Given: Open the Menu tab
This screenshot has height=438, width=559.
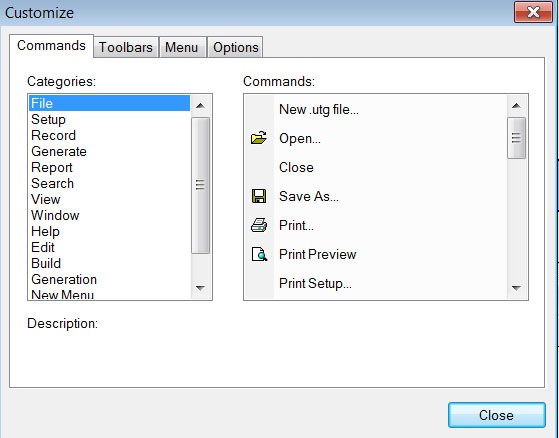Looking at the screenshot, I should tap(181, 47).
